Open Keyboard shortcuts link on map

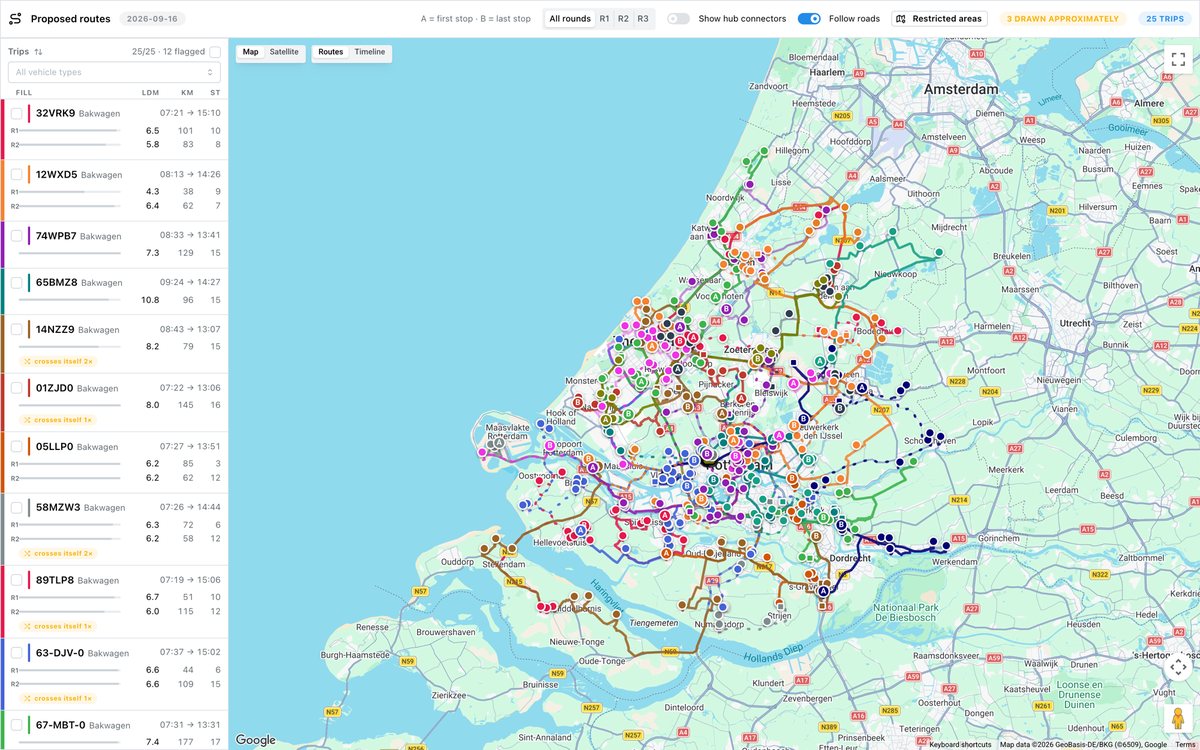(960, 744)
